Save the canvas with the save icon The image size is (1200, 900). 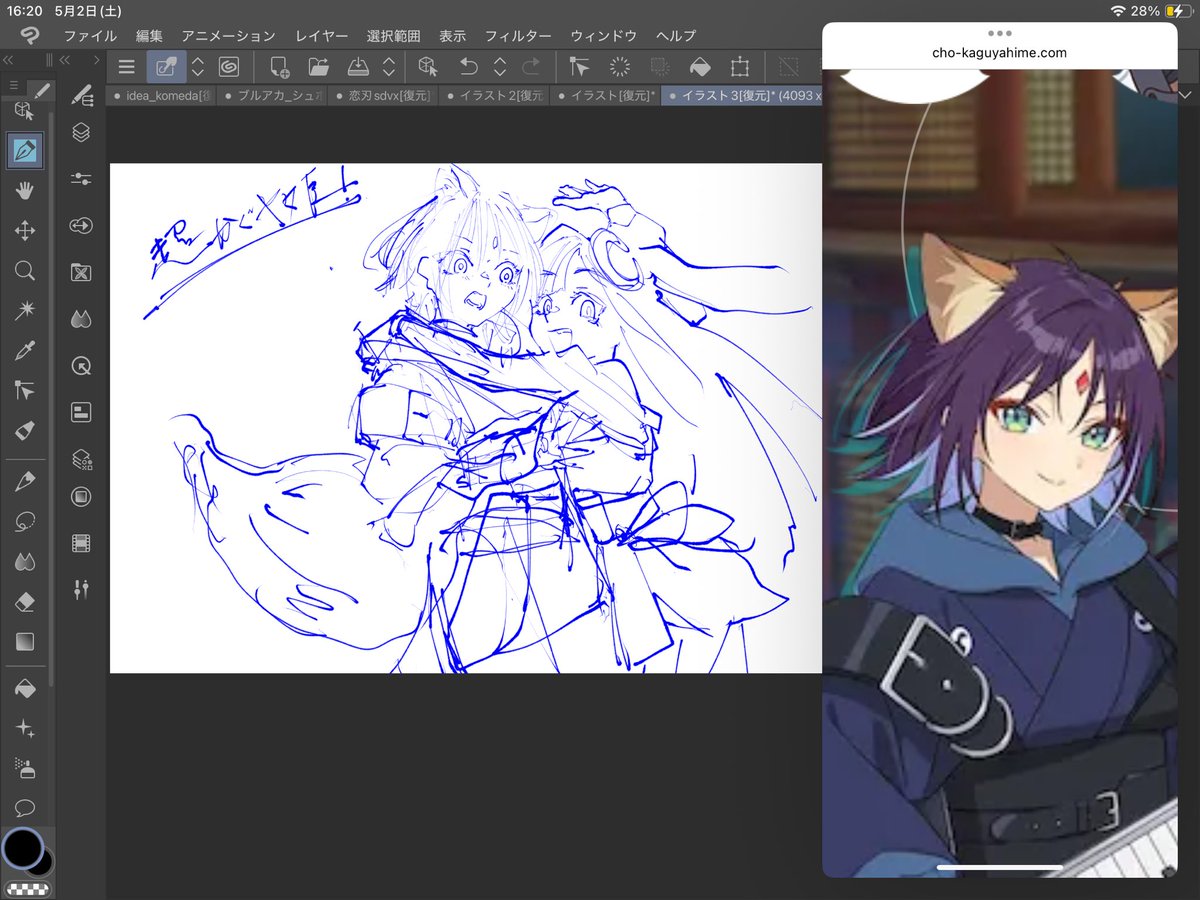click(x=358, y=67)
